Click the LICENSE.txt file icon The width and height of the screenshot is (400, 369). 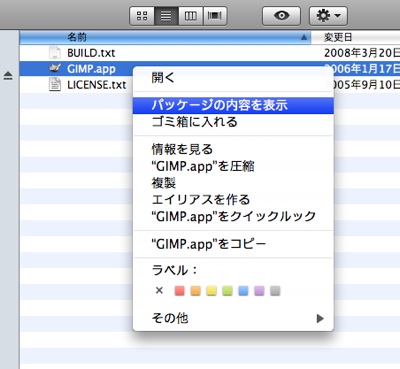pos(55,84)
